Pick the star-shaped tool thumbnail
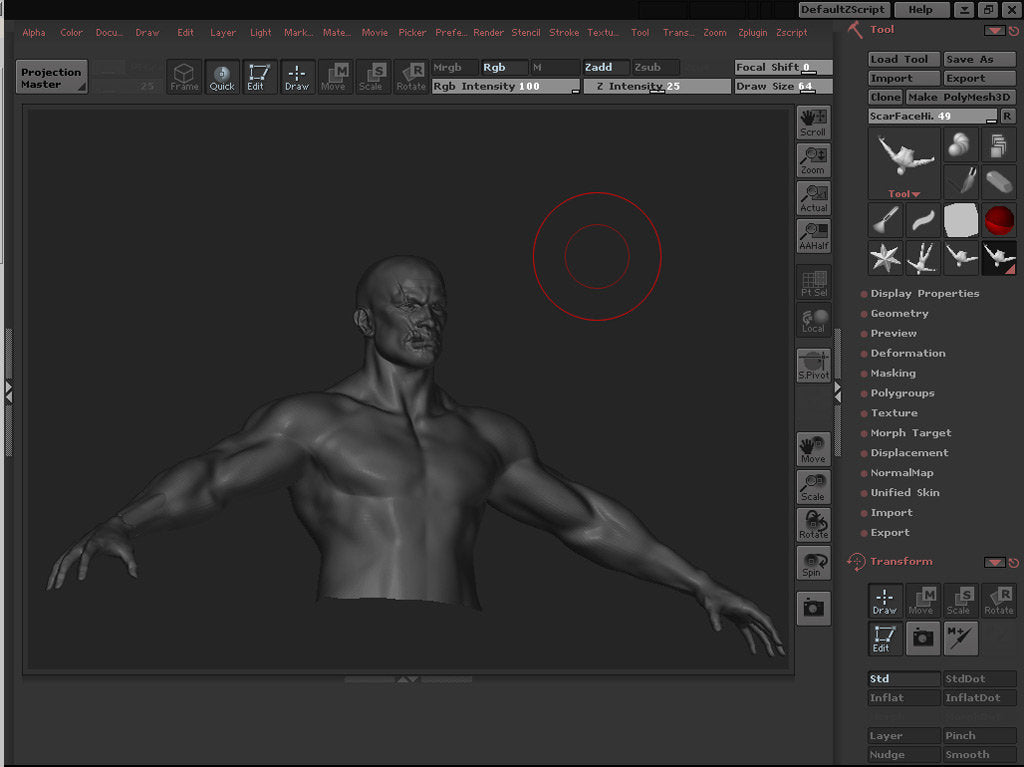 (x=885, y=258)
